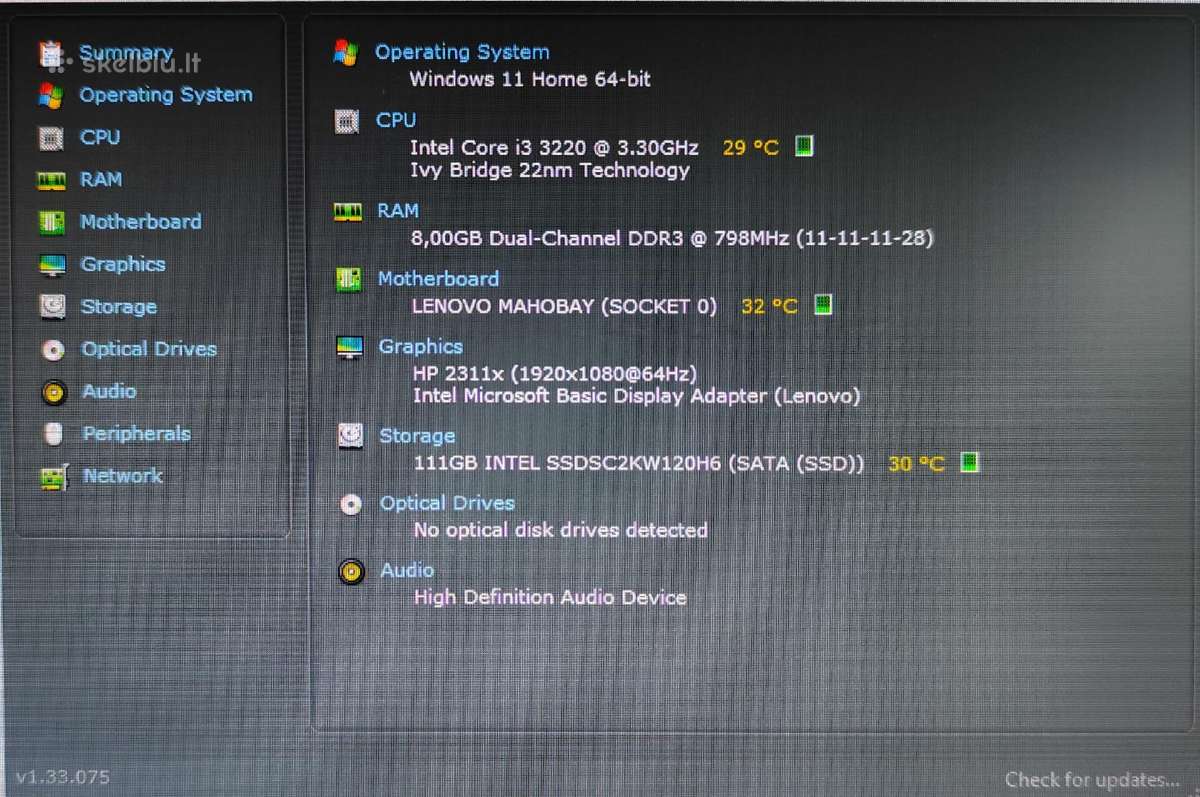
Task: Click the 29 °C CPU temperature value
Action: (751, 147)
